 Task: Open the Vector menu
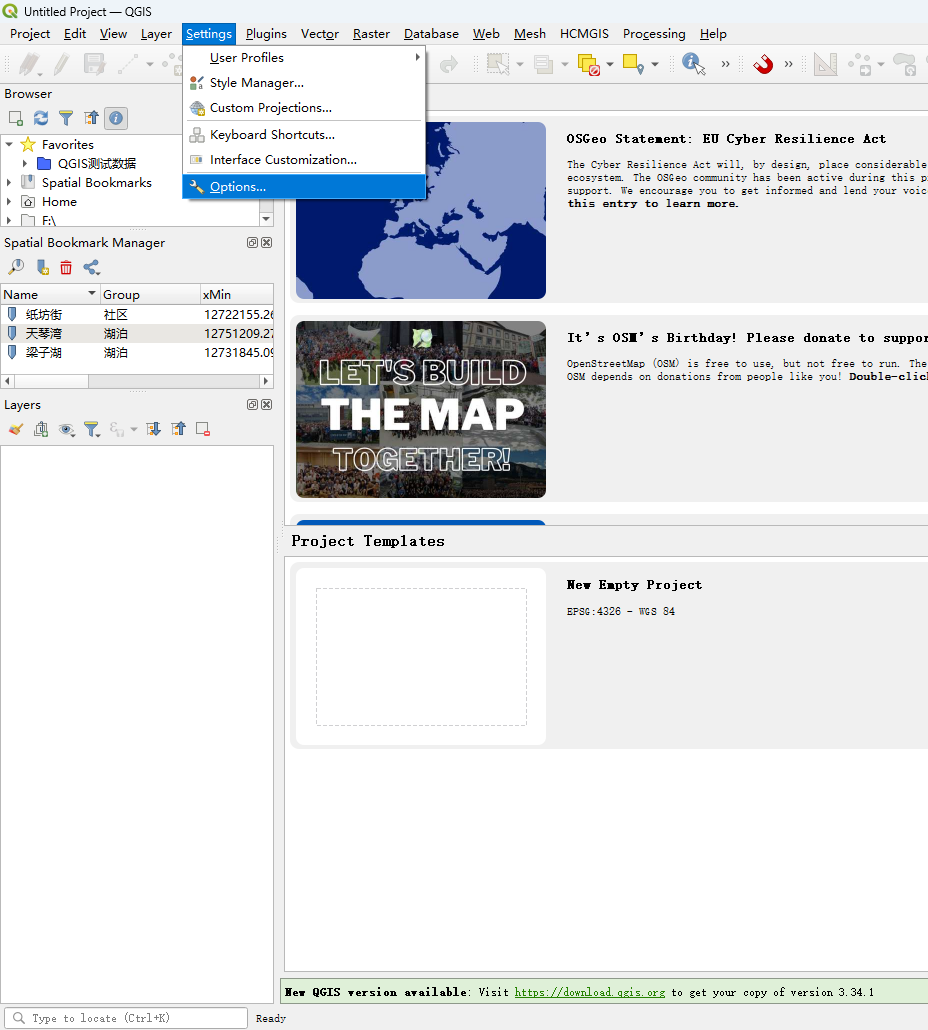320,34
